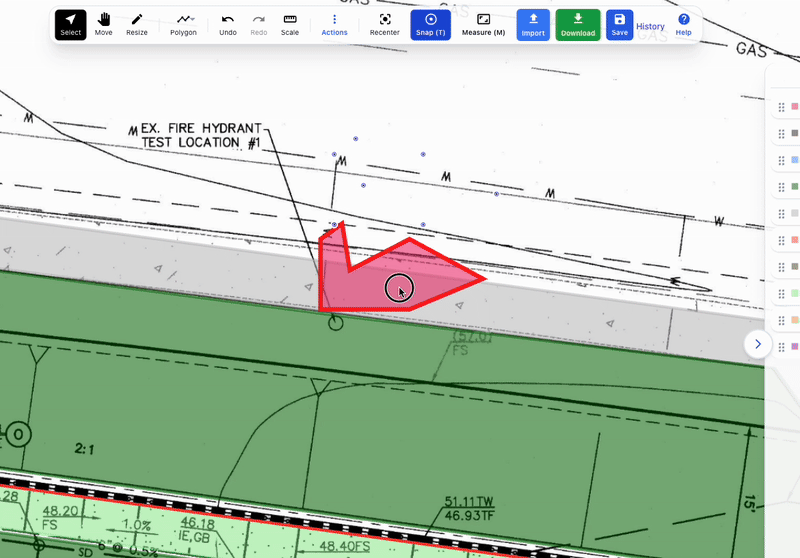The image size is (800, 558).
Task: Open the Polygon tool dropdown
Action: pos(184,24)
